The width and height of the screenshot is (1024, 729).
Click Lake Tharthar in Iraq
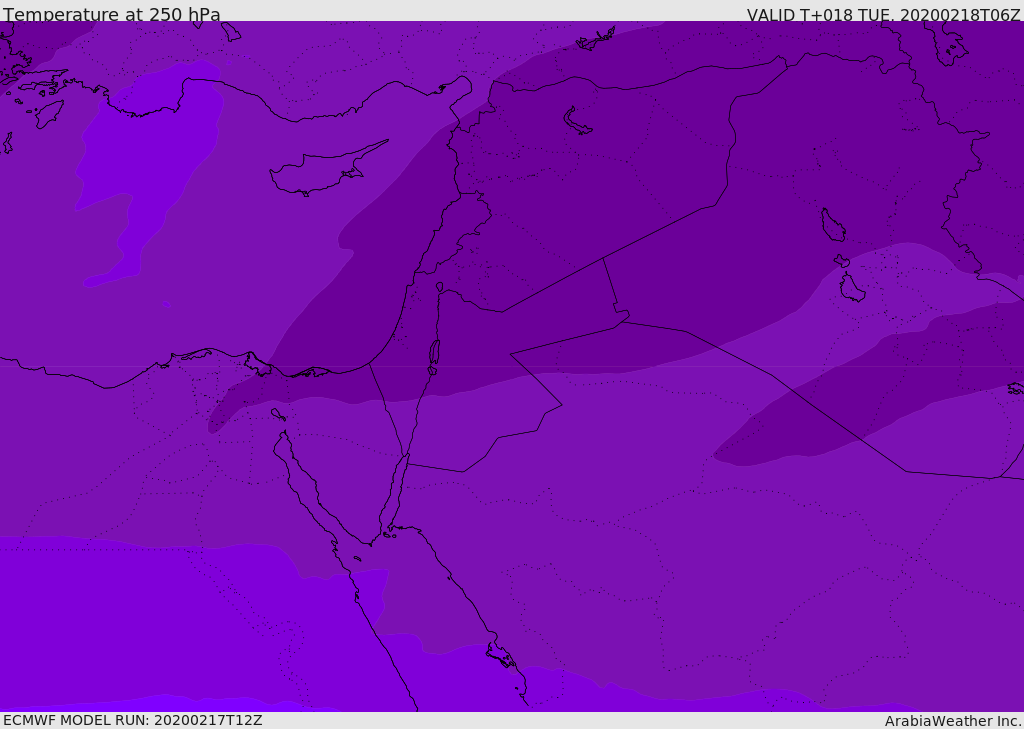click(x=833, y=225)
